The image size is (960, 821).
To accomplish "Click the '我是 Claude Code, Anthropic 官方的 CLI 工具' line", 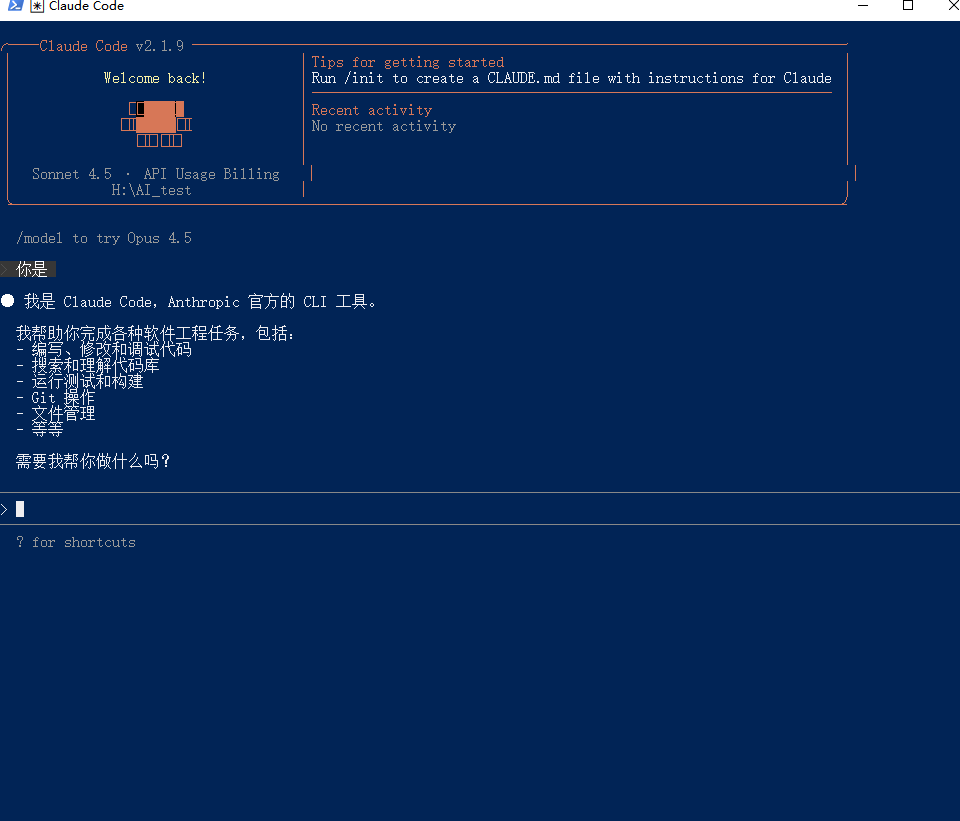I will (200, 301).
